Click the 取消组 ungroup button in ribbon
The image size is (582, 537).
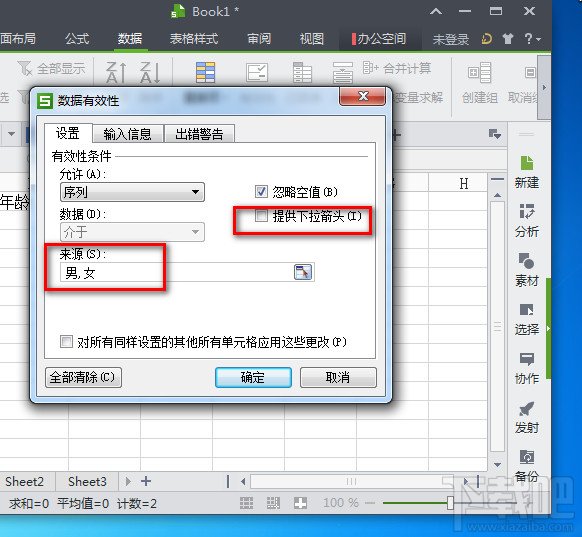click(523, 82)
